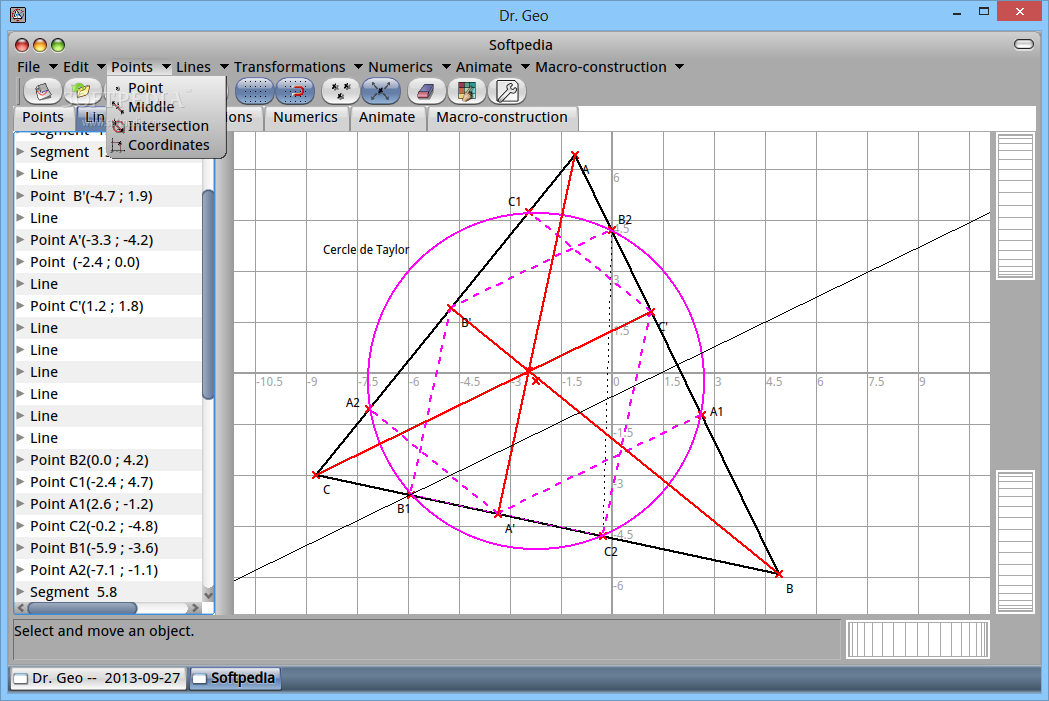Click the open file folder icon
Viewport: 1049px width, 701px height.
(x=82, y=91)
